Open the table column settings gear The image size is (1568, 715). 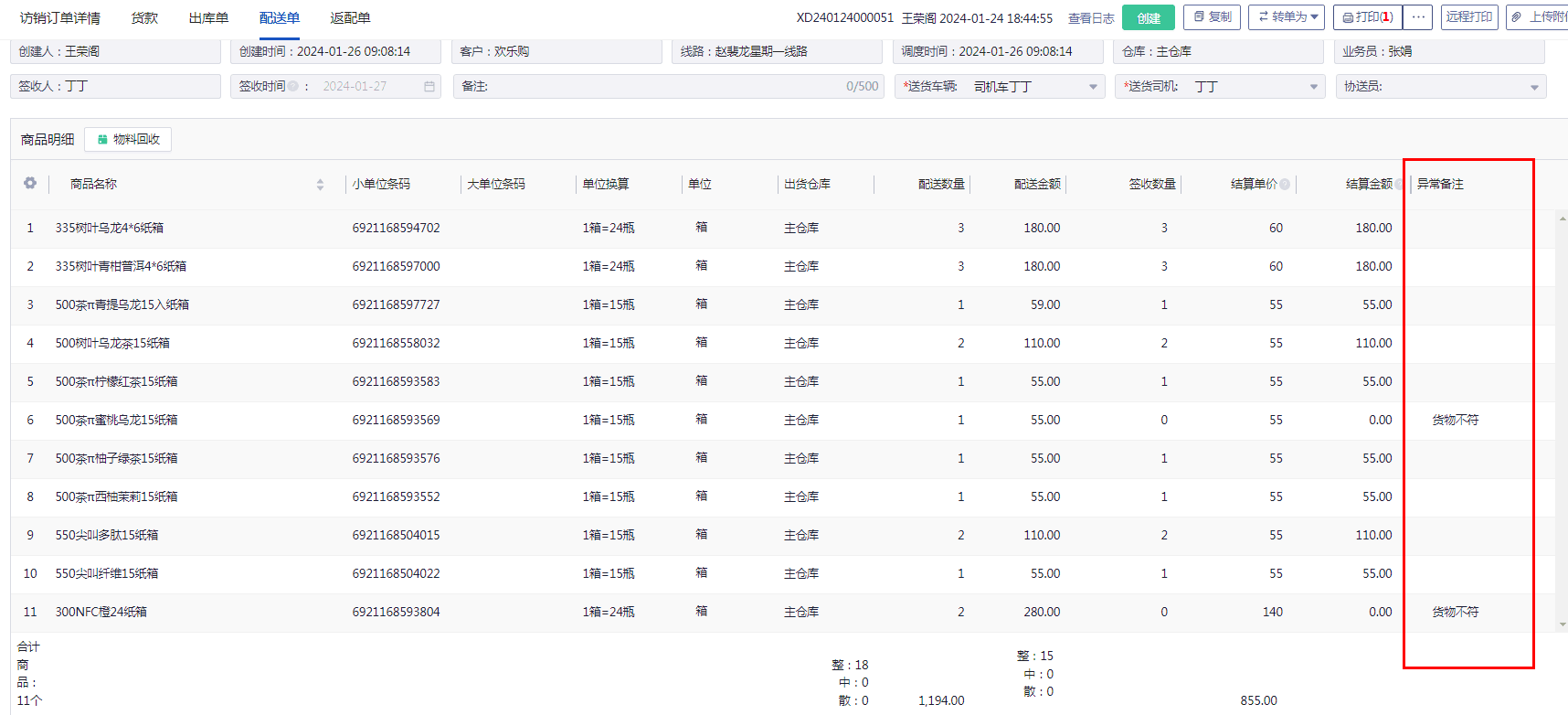[x=30, y=183]
